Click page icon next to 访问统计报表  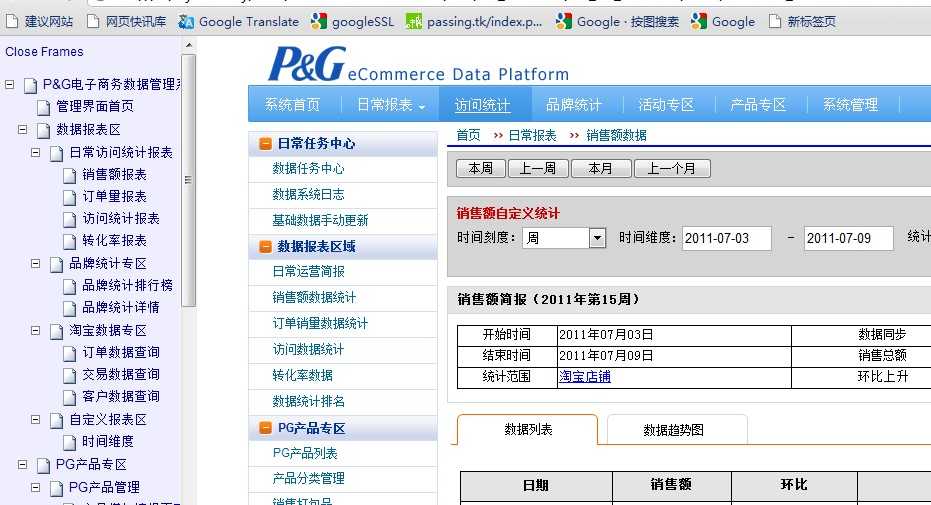pyautogui.click(x=69, y=220)
